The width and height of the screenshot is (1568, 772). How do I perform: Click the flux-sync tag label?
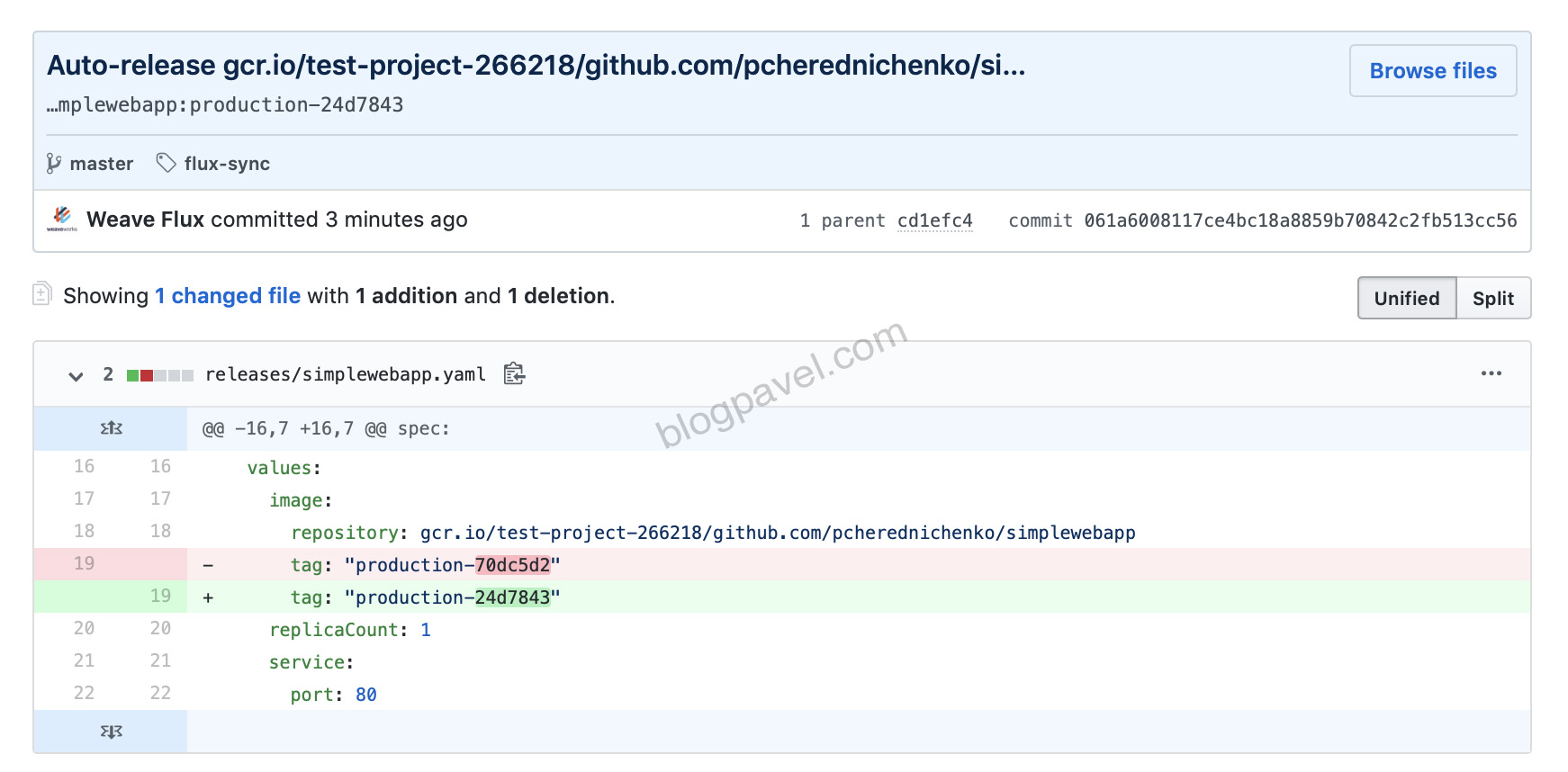225,163
